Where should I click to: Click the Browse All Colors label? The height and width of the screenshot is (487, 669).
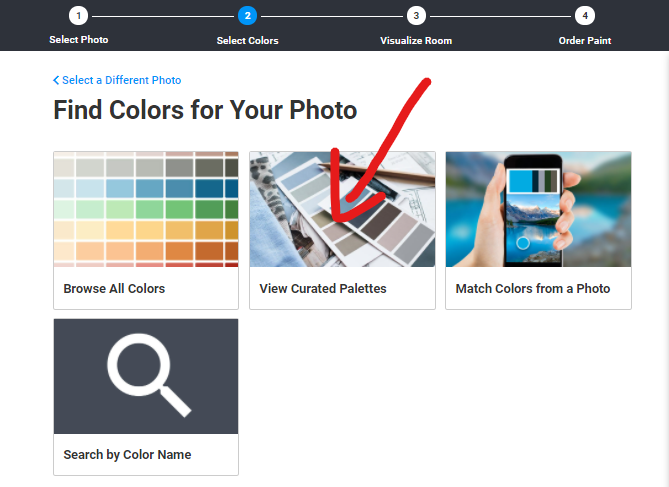coord(114,289)
